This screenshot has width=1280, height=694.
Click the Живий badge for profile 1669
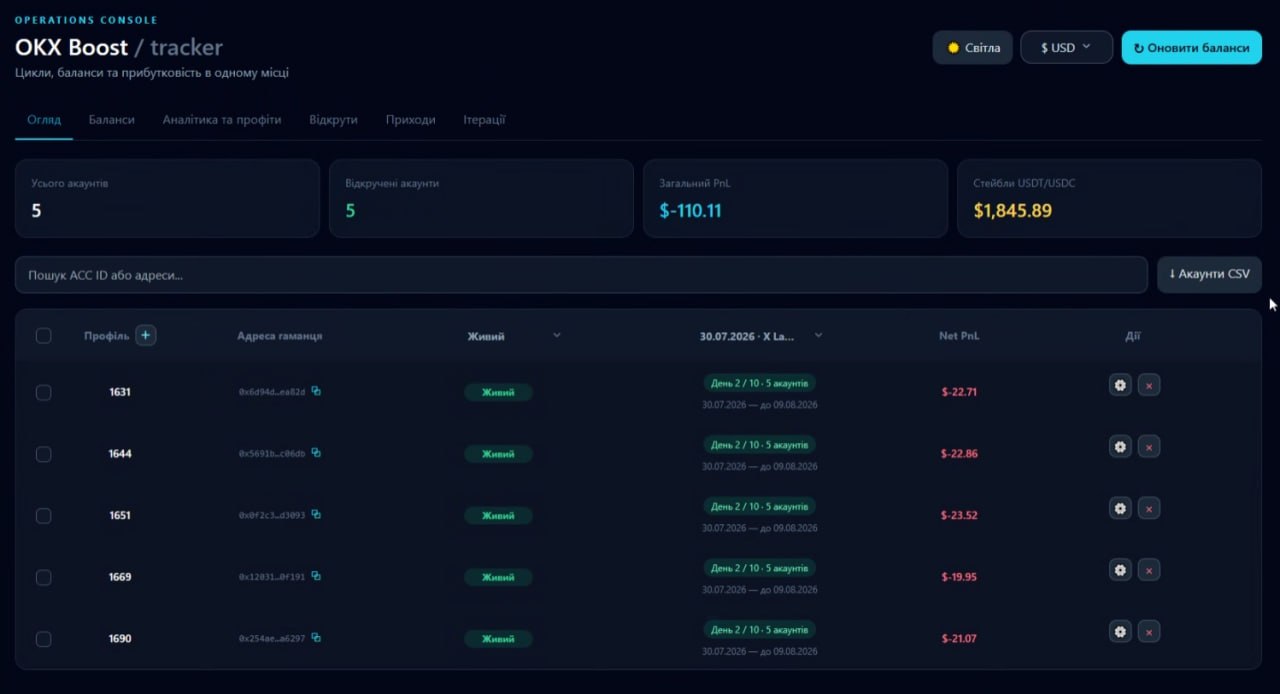pyautogui.click(x=498, y=577)
